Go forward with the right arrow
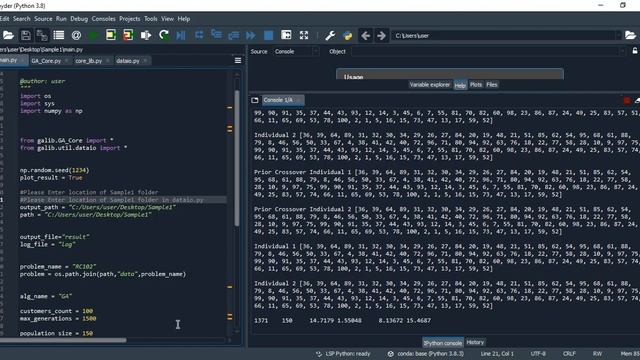 [x=381, y=36]
